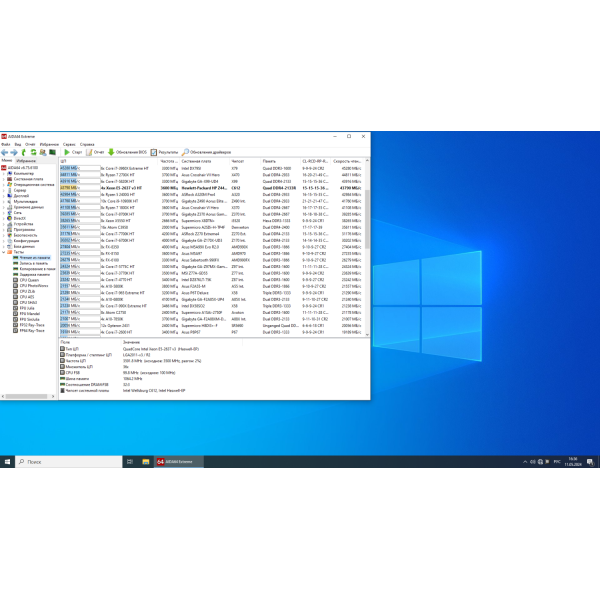Select the CPU PhotoWorxx benchmark icon

pyautogui.click(x=16, y=286)
